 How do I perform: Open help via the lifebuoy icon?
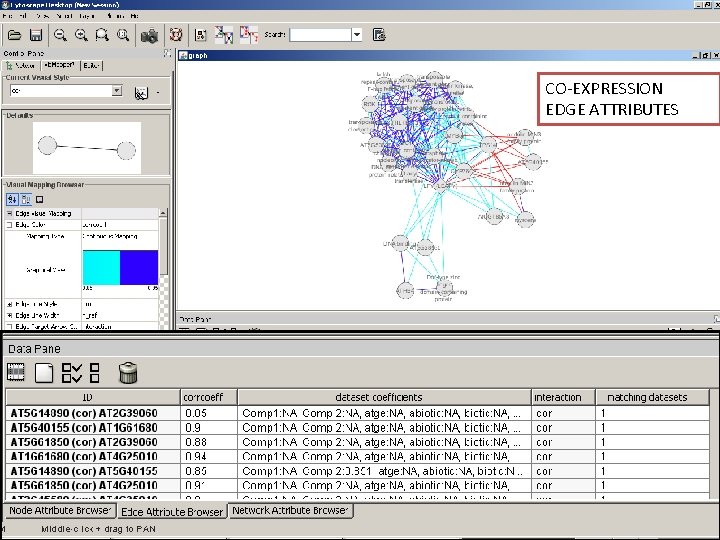pyautogui.click(x=172, y=35)
